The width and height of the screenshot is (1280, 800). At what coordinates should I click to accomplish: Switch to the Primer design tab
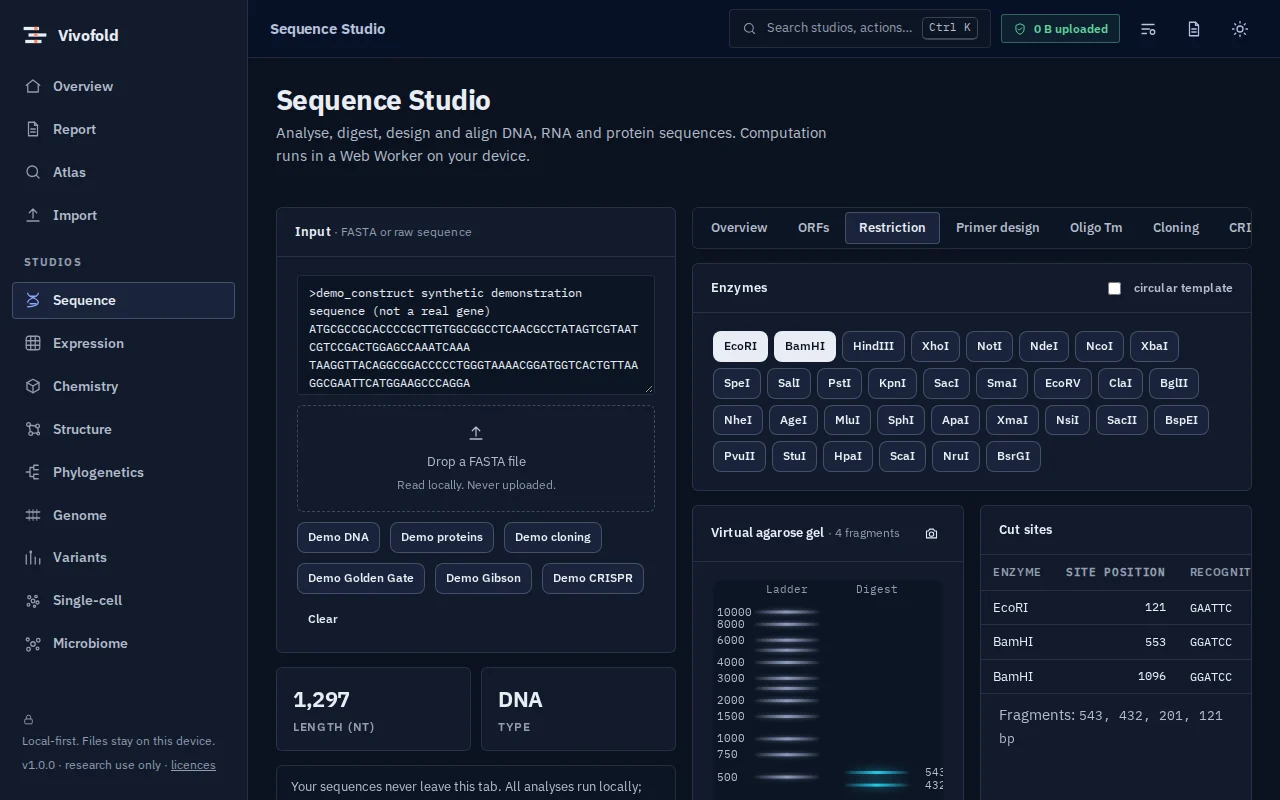click(x=997, y=228)
